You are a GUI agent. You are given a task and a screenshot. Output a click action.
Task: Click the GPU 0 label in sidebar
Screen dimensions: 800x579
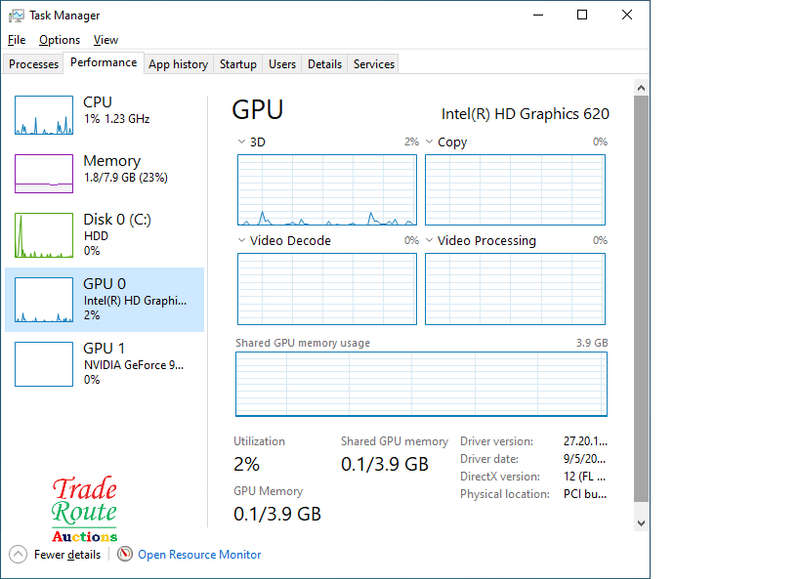pyautogui.click(x=105, y=284)
